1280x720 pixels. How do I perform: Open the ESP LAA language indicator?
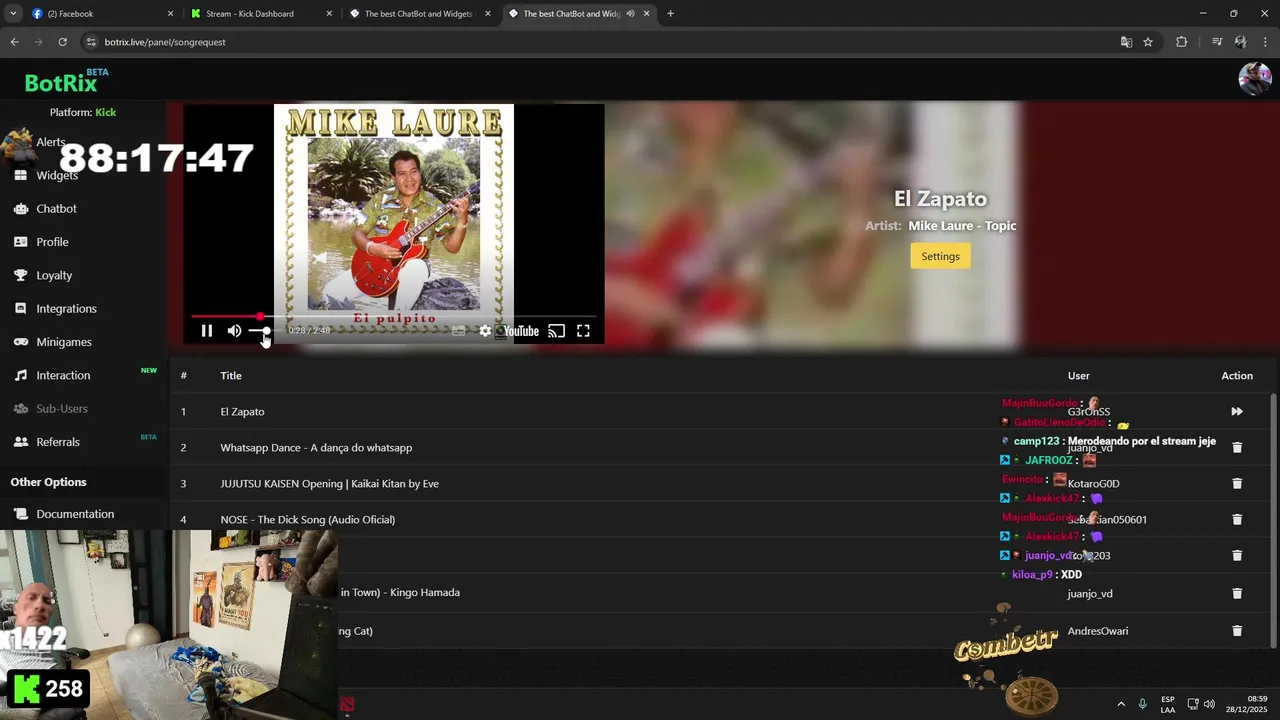pos(1168,704)
